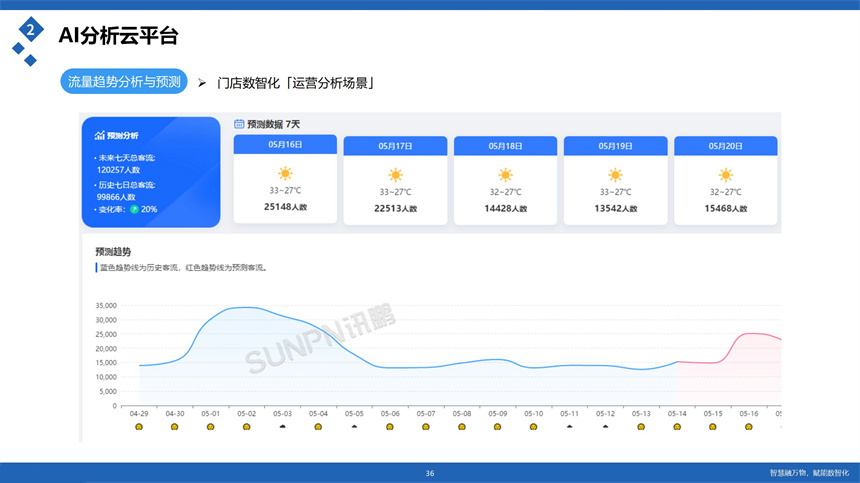Click the weather icon under 05-02
This screenshot has width=860, height=483.
click(x=246, y=427)
